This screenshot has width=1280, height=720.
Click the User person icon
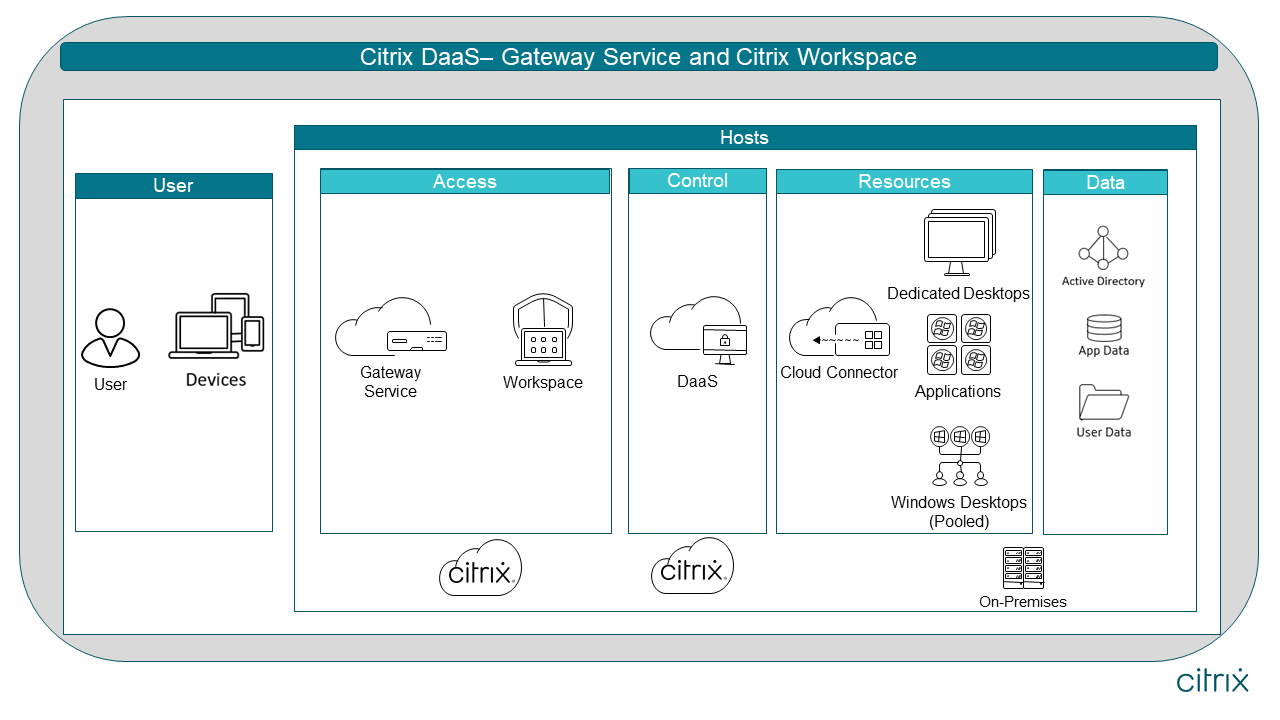tap(110, 338)
